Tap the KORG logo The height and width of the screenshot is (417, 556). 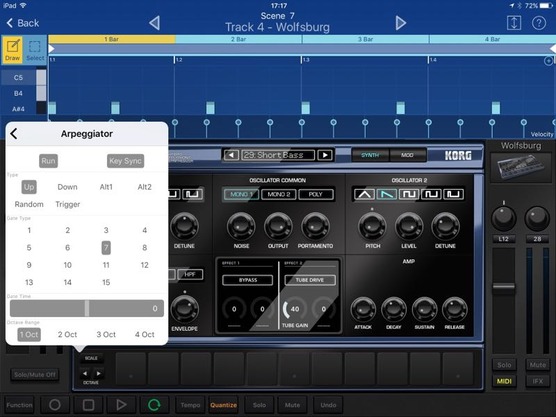pos(458,155)
